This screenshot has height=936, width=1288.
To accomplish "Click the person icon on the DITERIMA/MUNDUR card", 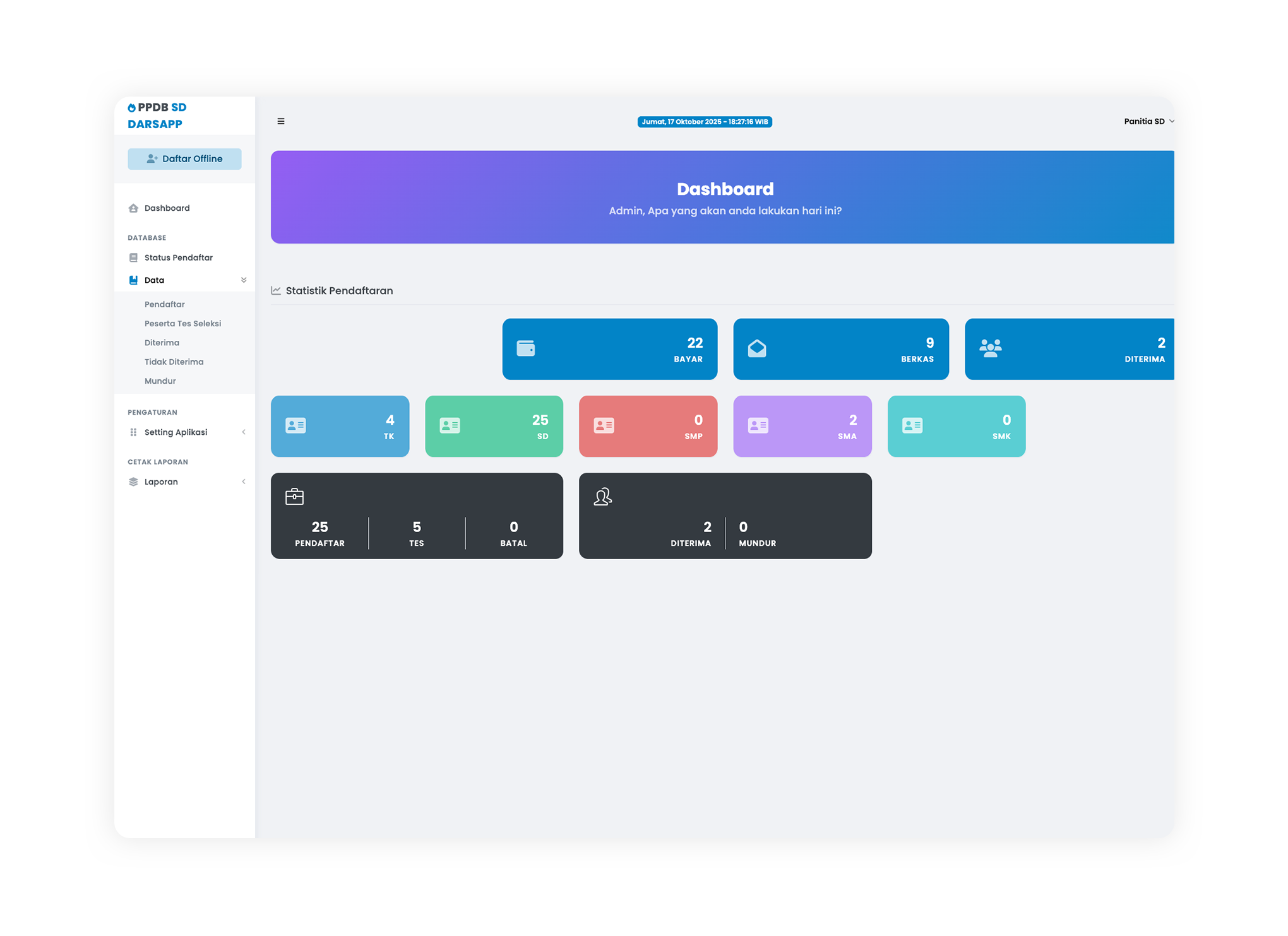I will [x=603, y=497].
